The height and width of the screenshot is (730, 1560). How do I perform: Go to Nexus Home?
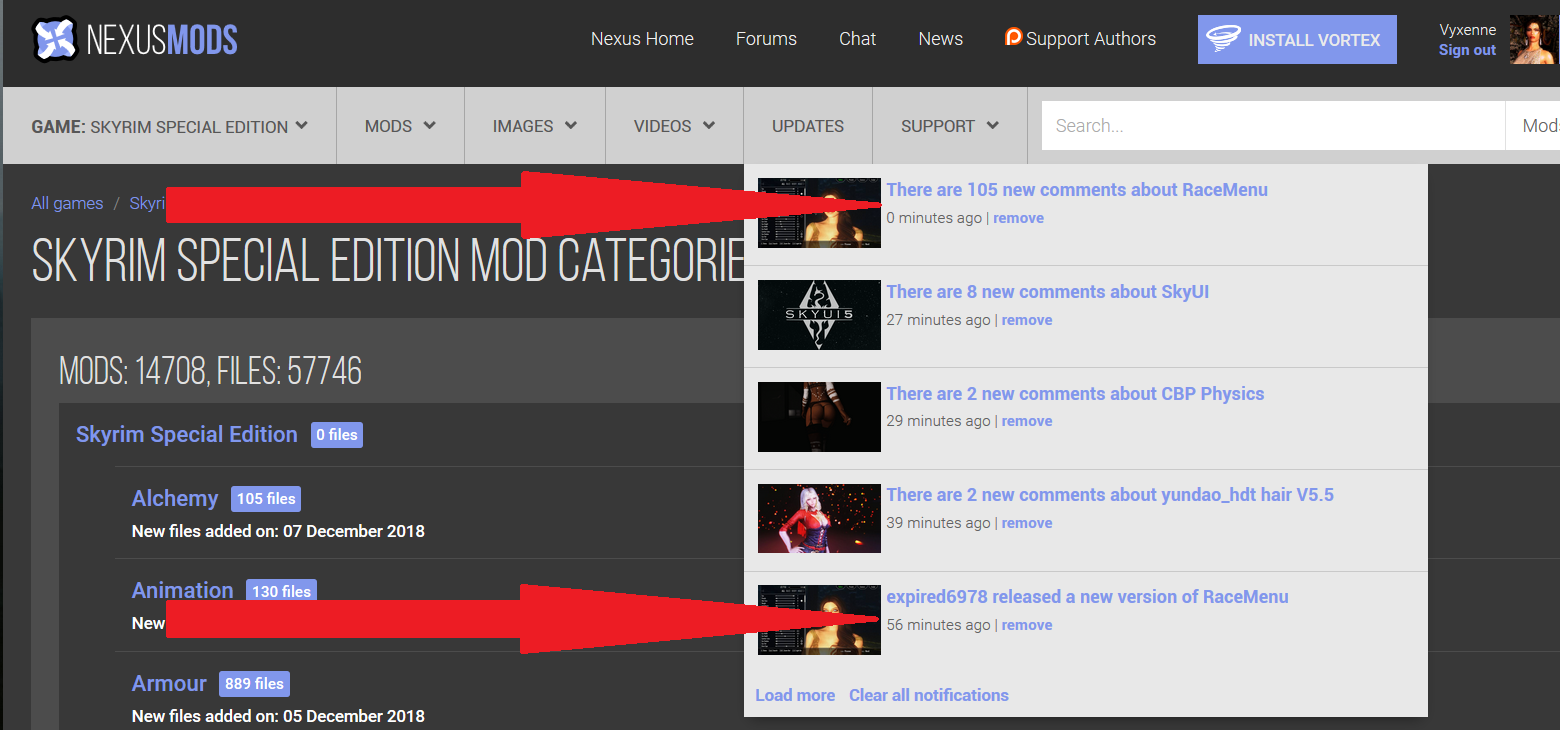642,39
